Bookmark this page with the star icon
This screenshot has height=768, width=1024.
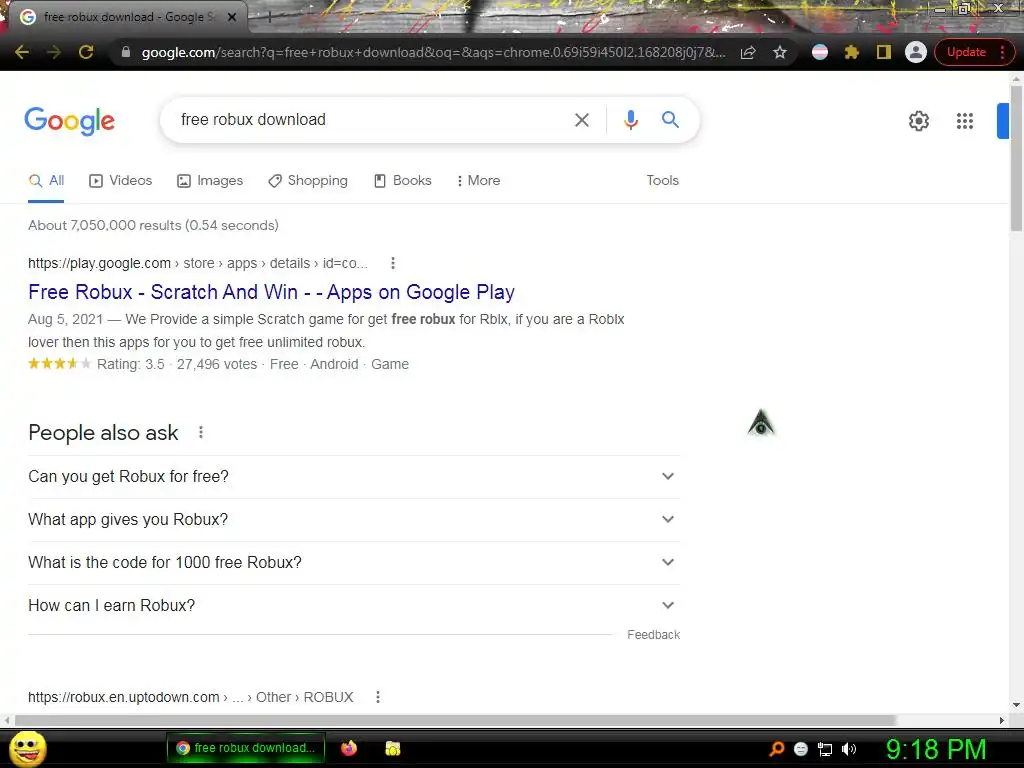pos(780,52)
